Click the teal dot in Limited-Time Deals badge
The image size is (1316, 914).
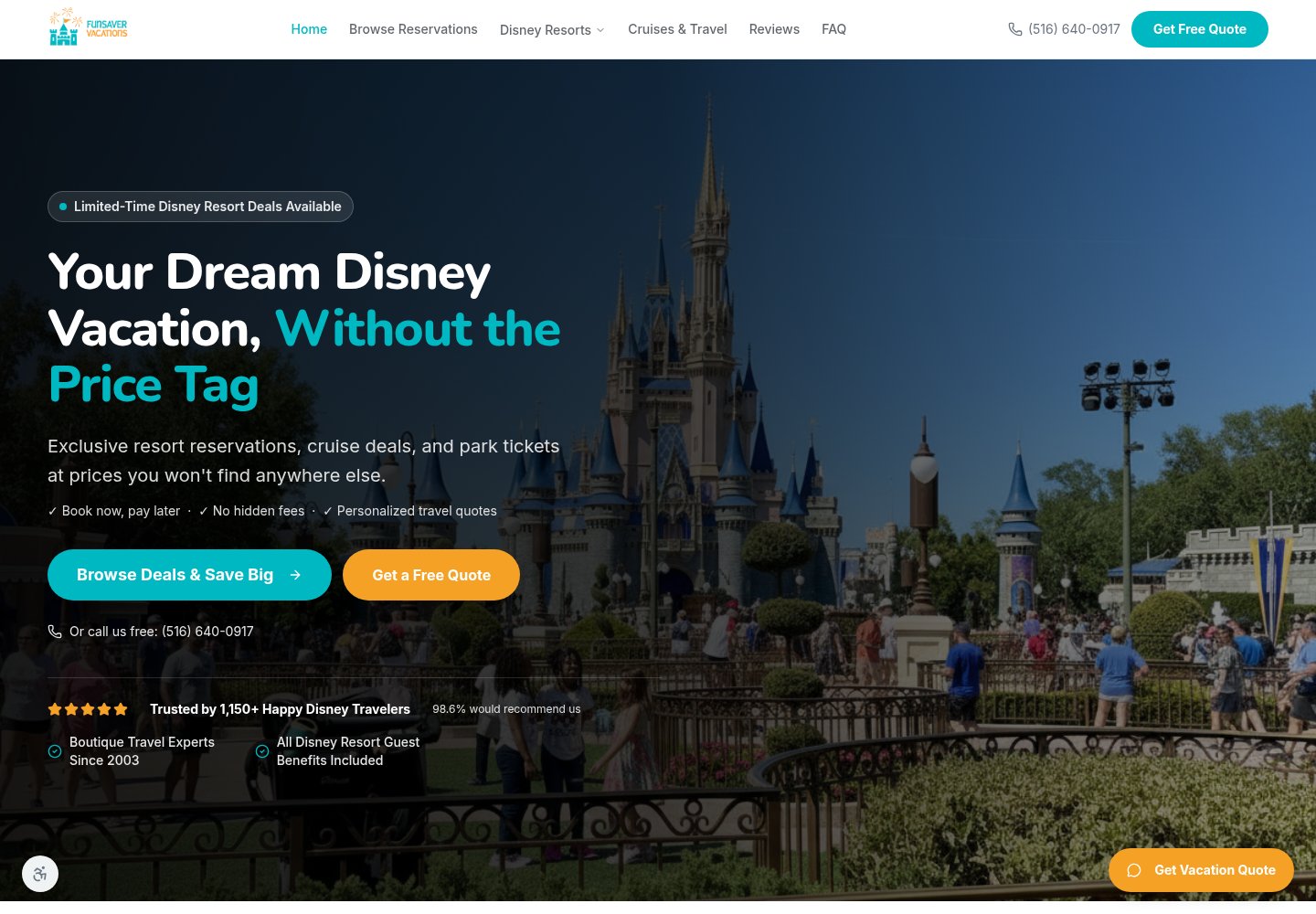pyautogui.click(x=63, y=207)
